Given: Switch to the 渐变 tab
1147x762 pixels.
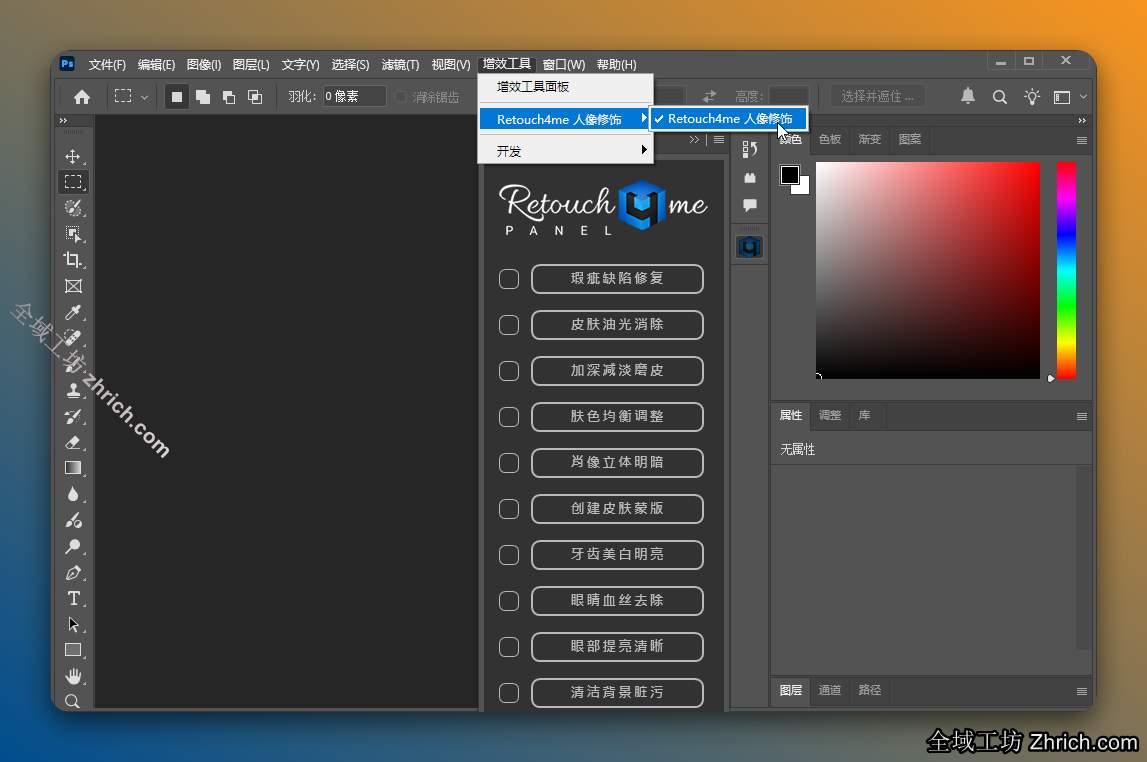Looking at the screenshot, I should (869, 139).
